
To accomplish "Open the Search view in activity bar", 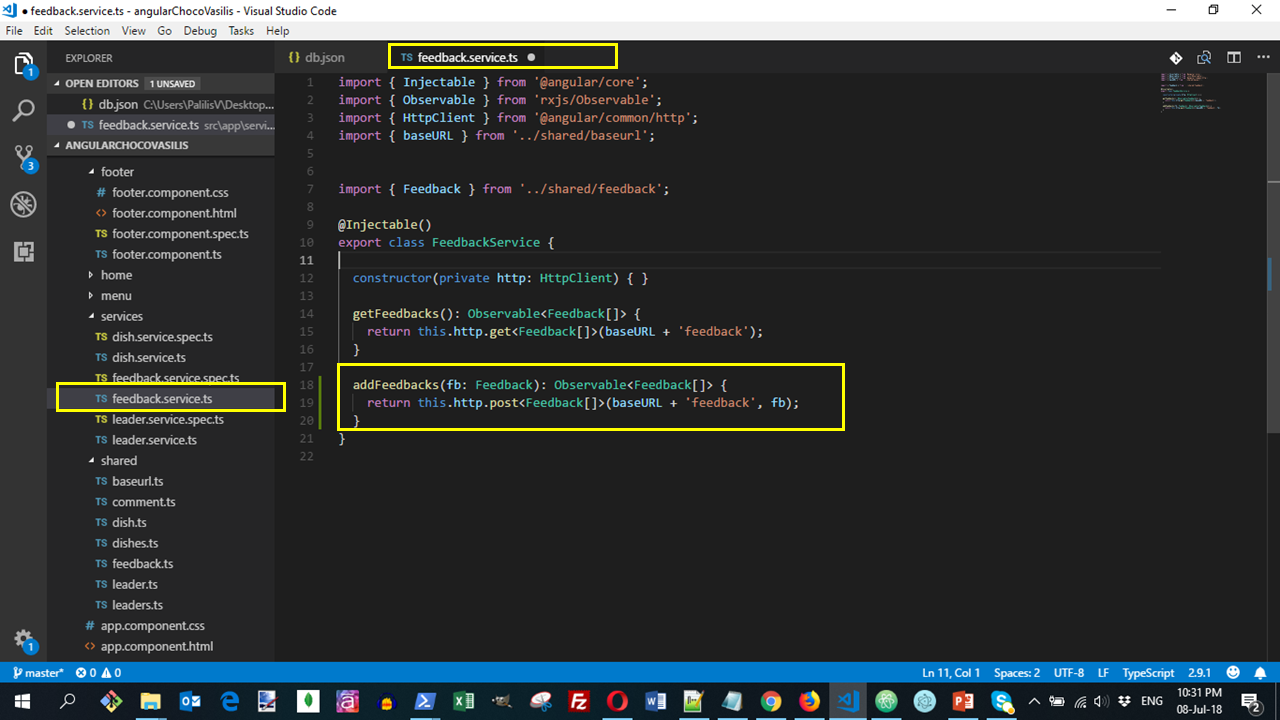I will (x=23, y=110).
